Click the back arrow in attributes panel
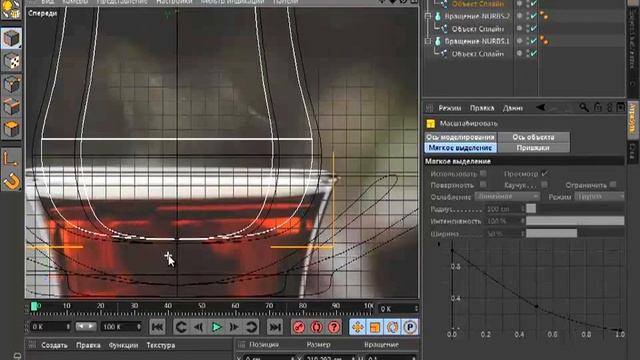The height and width of the screenshot is (360, 640). click(x=541, y=108)
